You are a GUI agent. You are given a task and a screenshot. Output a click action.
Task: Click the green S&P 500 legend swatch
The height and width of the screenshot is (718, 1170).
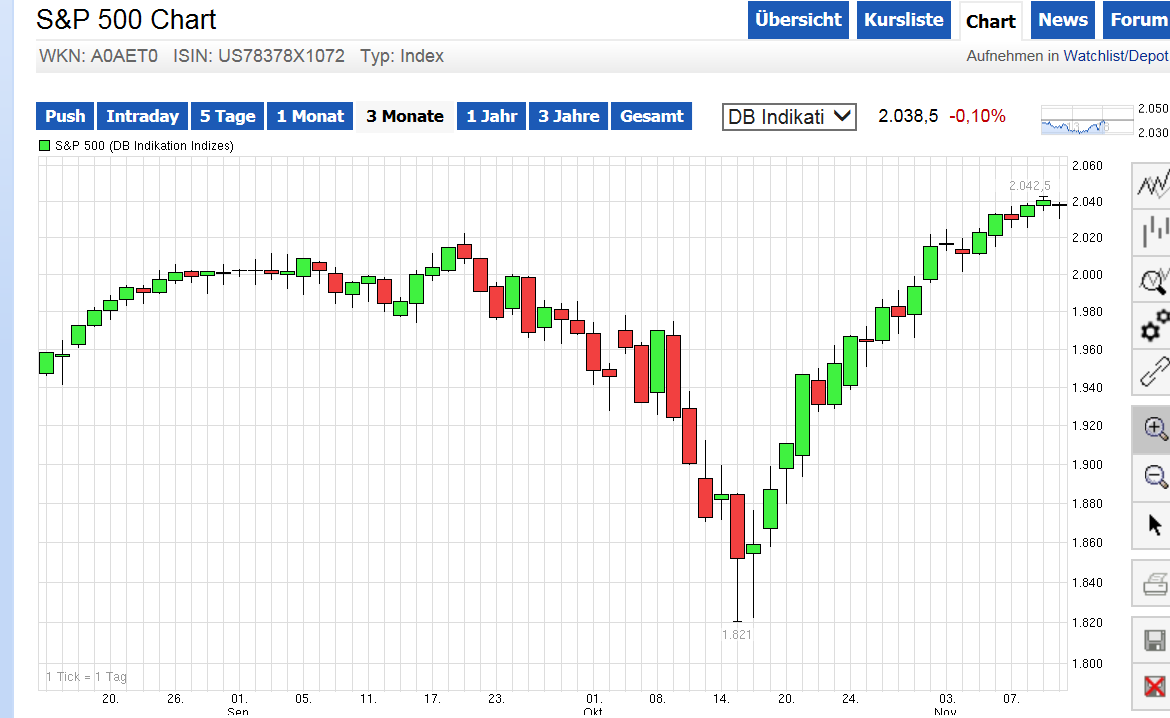[x=44, y=146]
